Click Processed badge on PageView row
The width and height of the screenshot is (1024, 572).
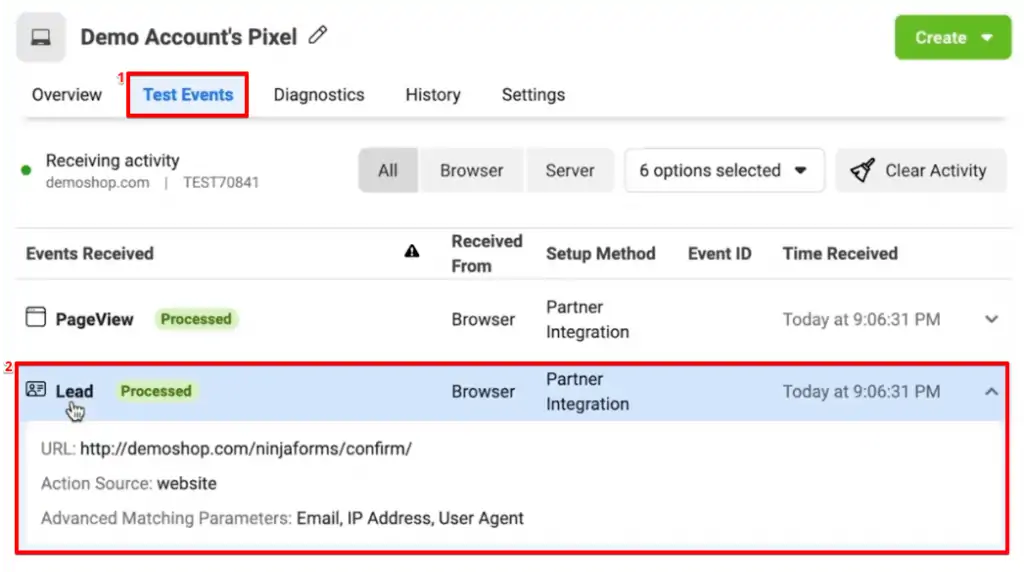tap(196, 319)
